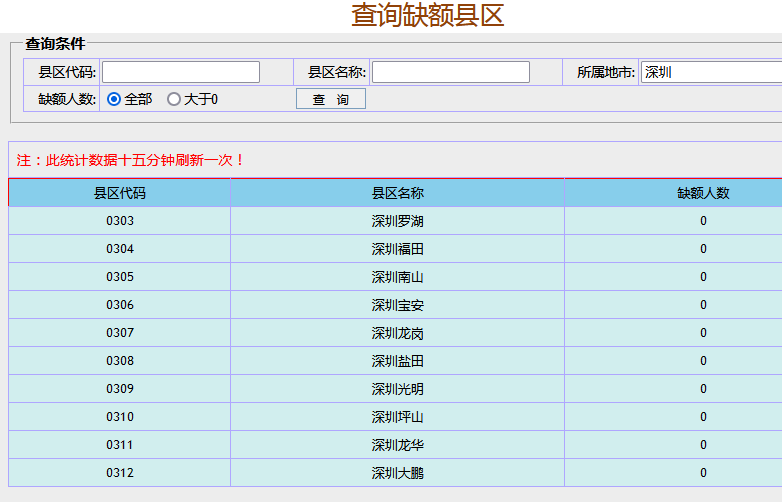Click the red 注 refresh notice text
Screen dimensions: 782x502
point(130,160)
